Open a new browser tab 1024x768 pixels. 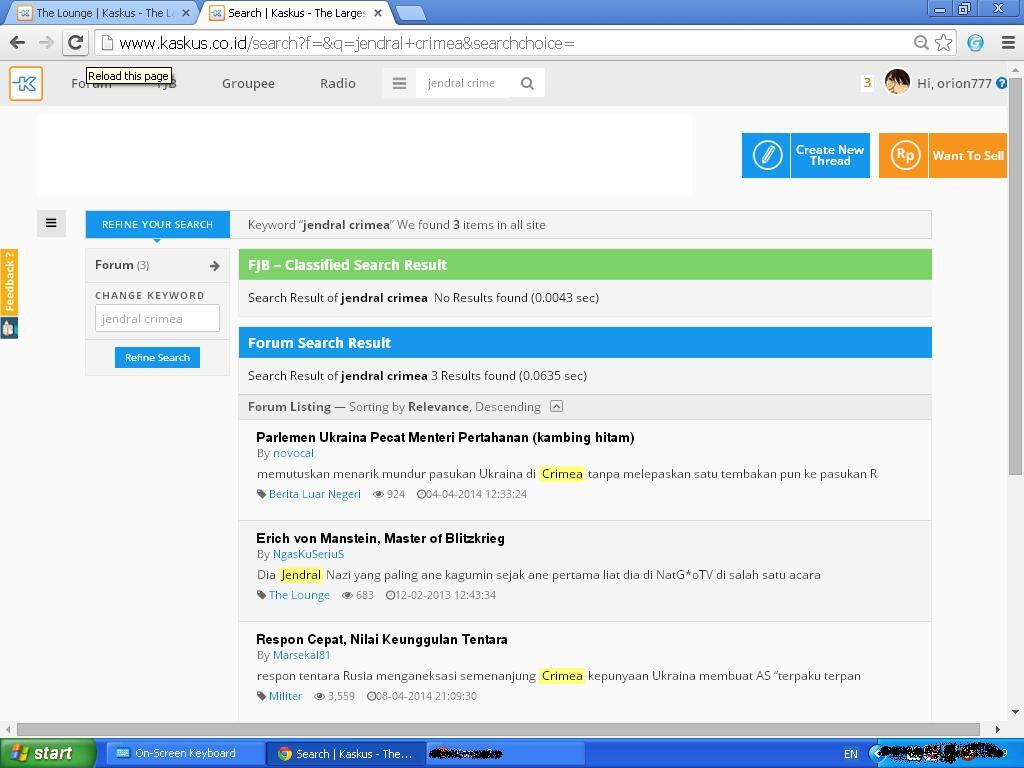pyautogui.click(x=411, y=13)
